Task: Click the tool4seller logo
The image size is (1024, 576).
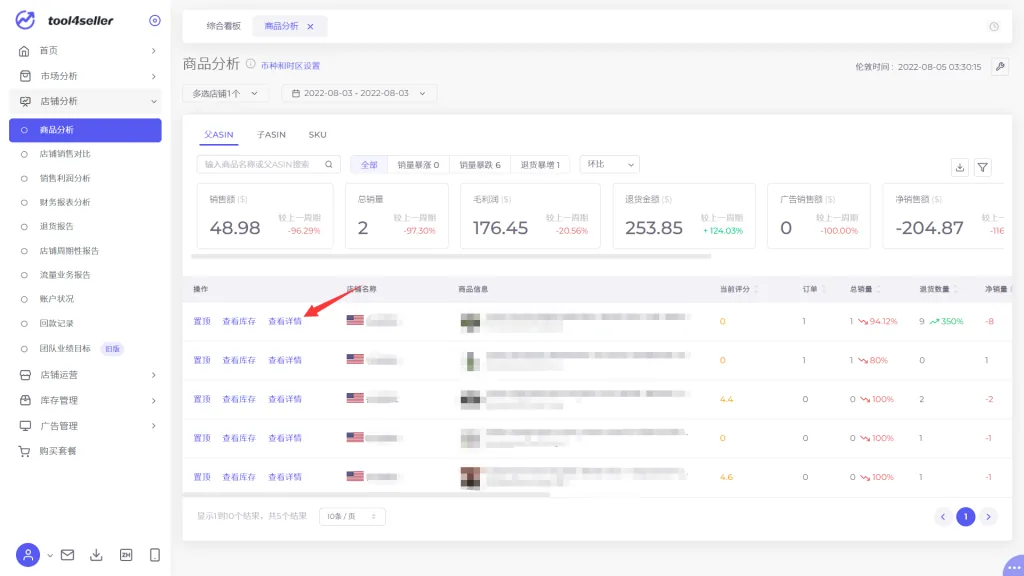Action: 64,20
